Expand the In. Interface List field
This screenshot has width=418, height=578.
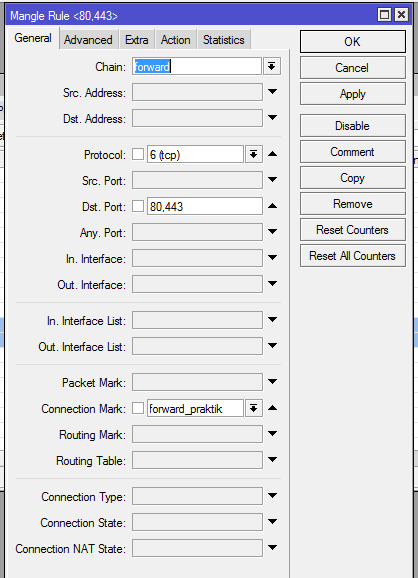pyautogui.click(x=272, y=320)
